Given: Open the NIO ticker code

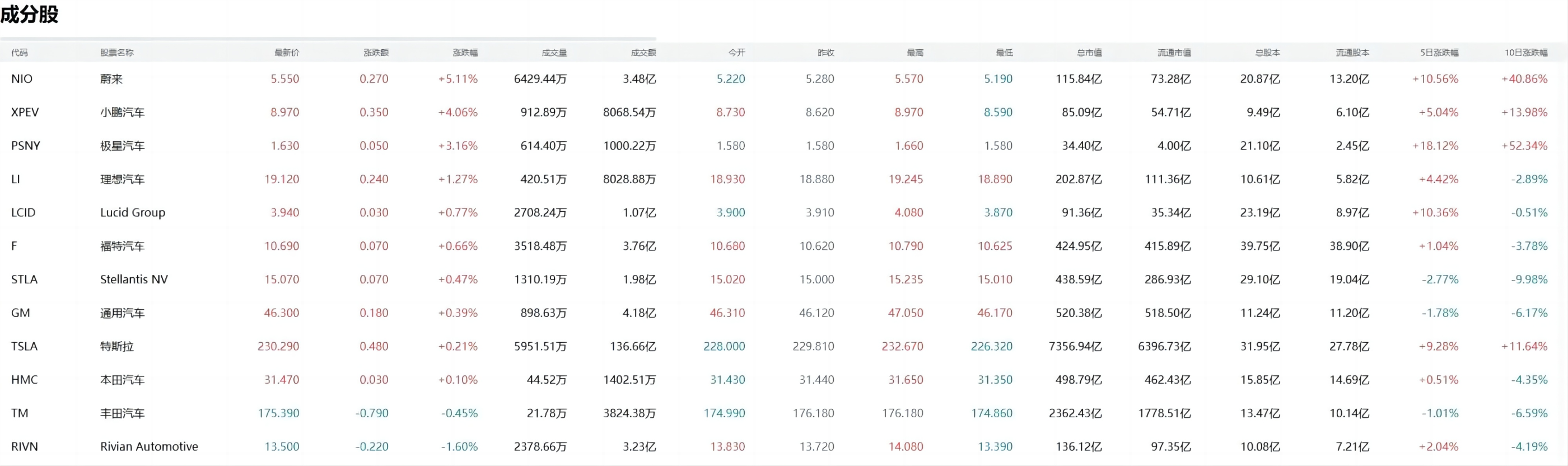Looking at the screenshot, I should pos(22,79).
